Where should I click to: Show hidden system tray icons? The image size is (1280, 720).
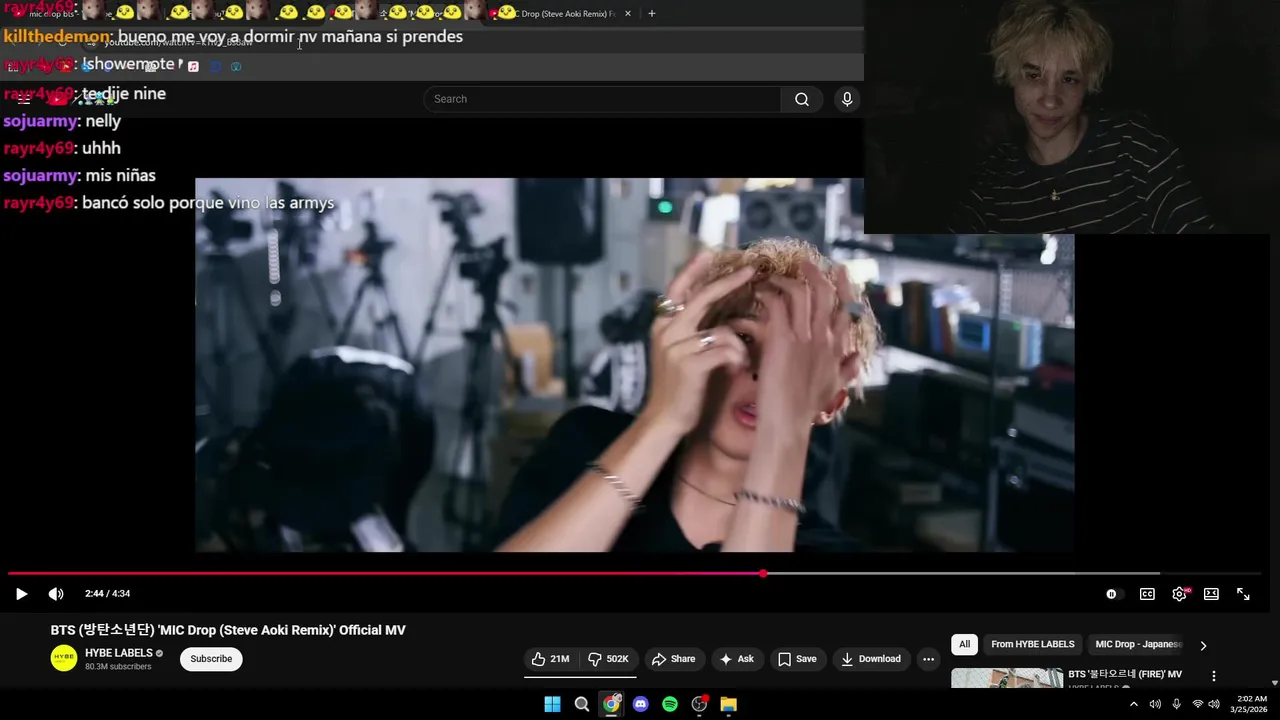pos(1133,704)
